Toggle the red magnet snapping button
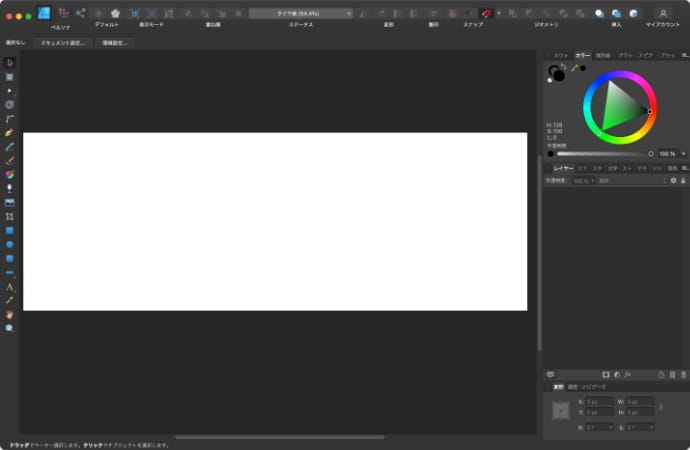Image resolution: width=690 pixels, height=450 pixels. (487, 13)
